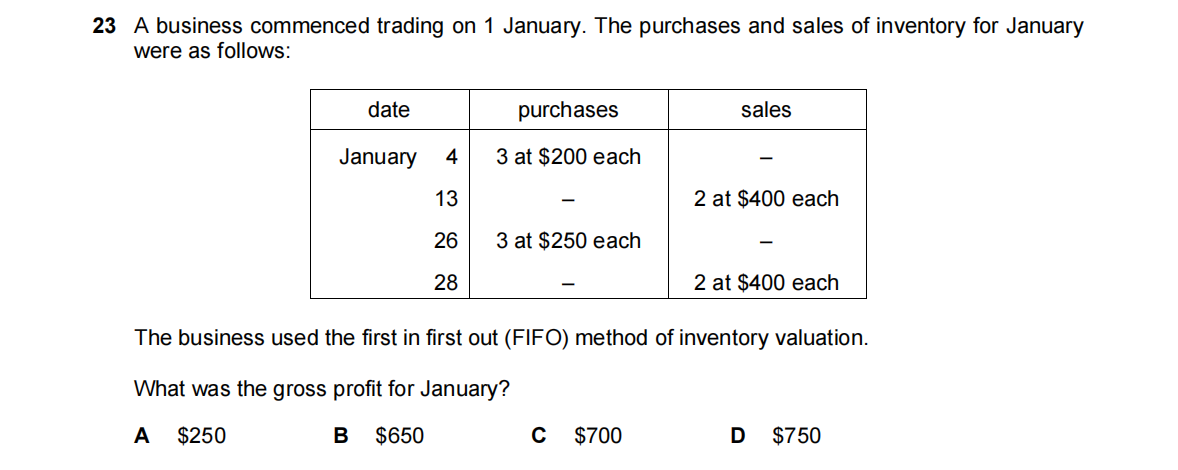The height and width of the screenshot is (470, 1178).
Task: Click the "sales" column header
Action: (766, 110)
